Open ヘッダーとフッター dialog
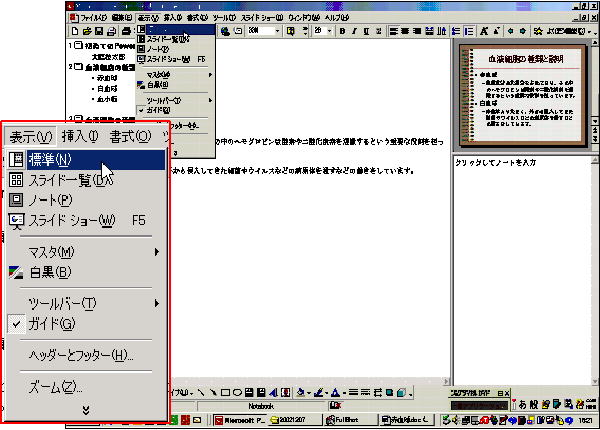The image size is (600, 430). coord(80,355)
